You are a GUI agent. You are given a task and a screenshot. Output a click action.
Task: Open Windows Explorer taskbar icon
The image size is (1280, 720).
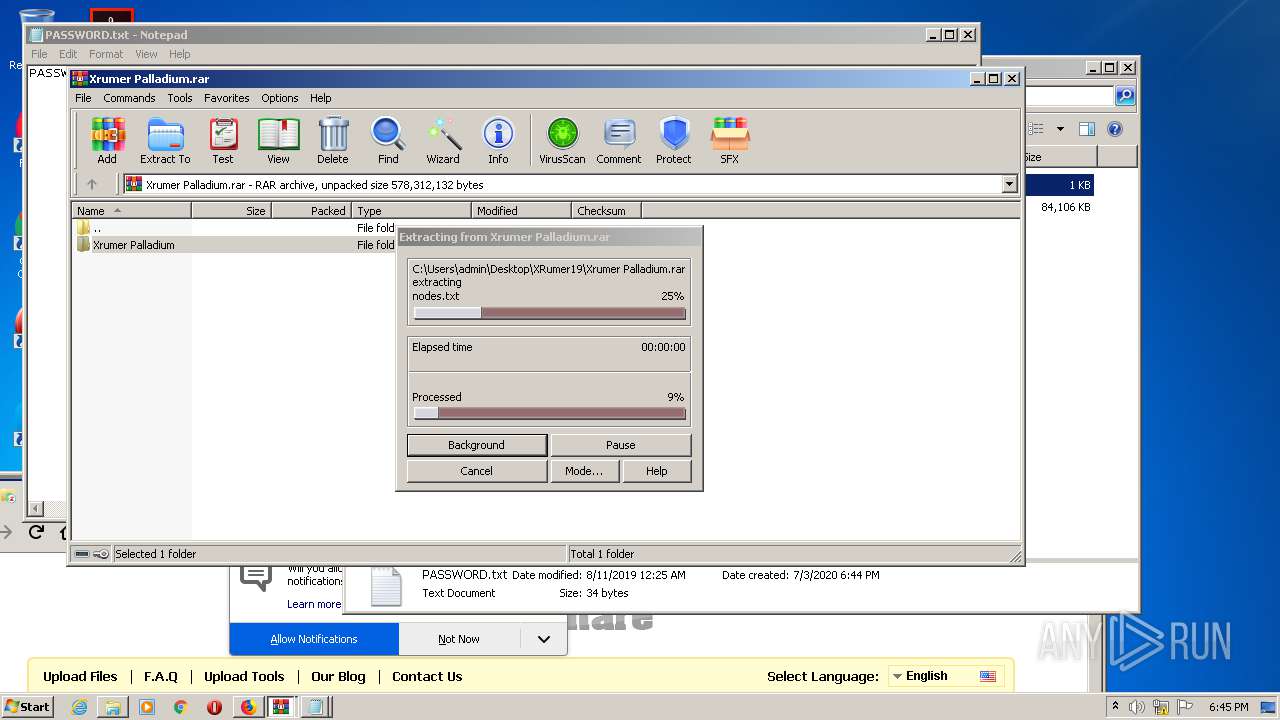113,707
